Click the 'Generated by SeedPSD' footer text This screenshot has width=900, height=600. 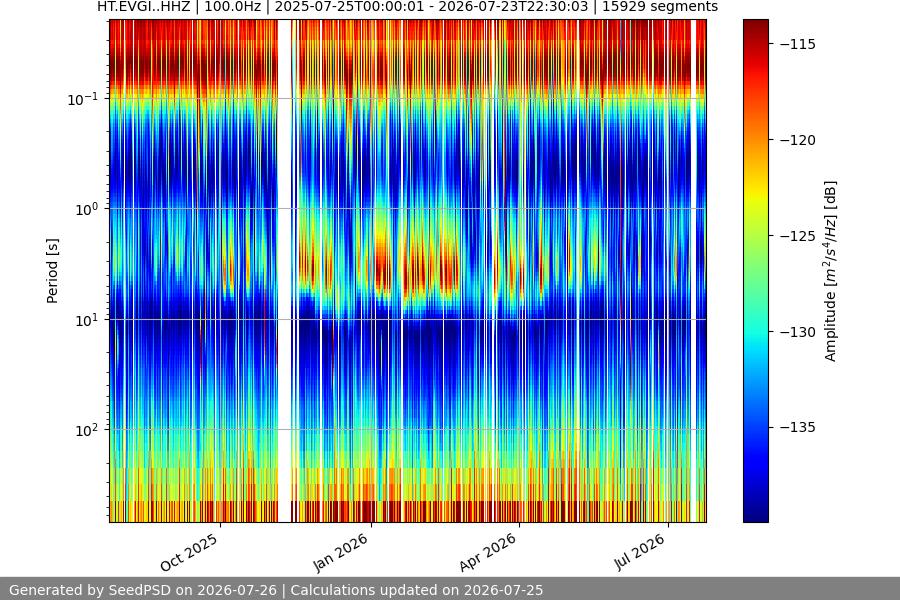coord(276,590)
